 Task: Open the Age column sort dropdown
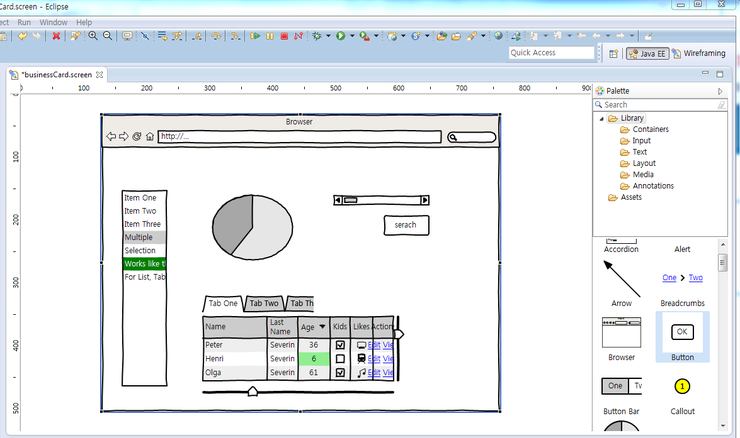(x=322, y=327)
